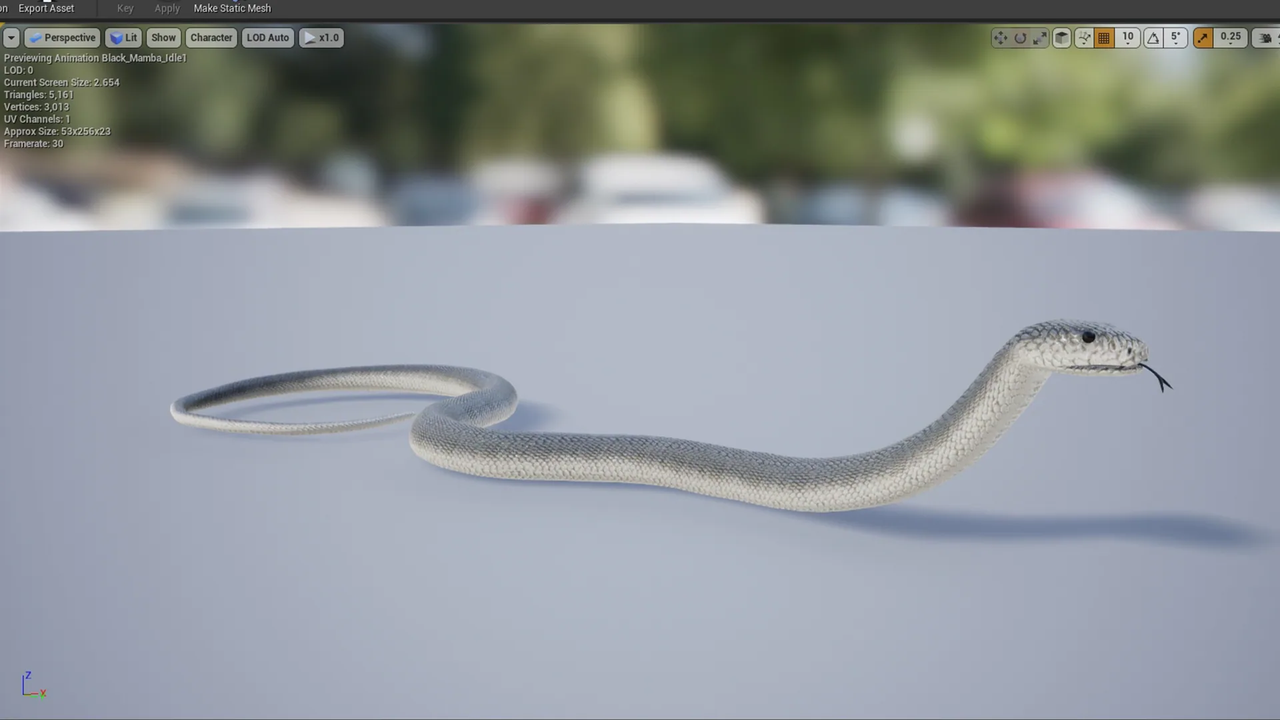Toggle grid snapping on or off
This screenshot has width=1280, height=720.
click(1104, 38)
